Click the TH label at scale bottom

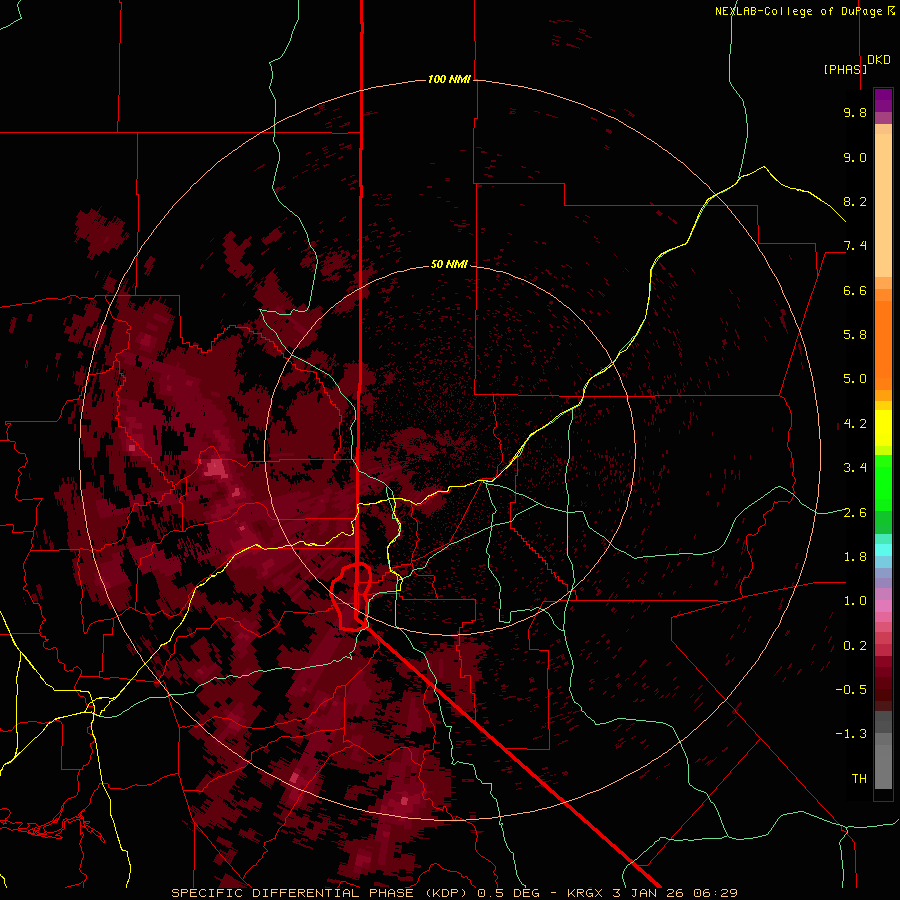[859, 779]
